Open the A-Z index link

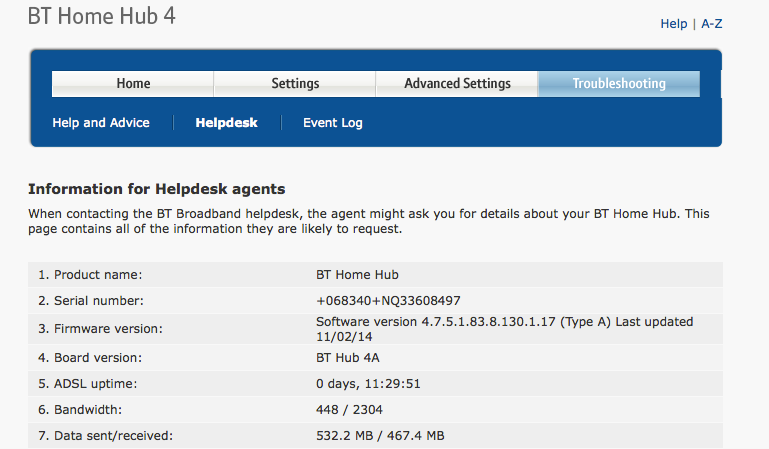(x=712, y=24)
